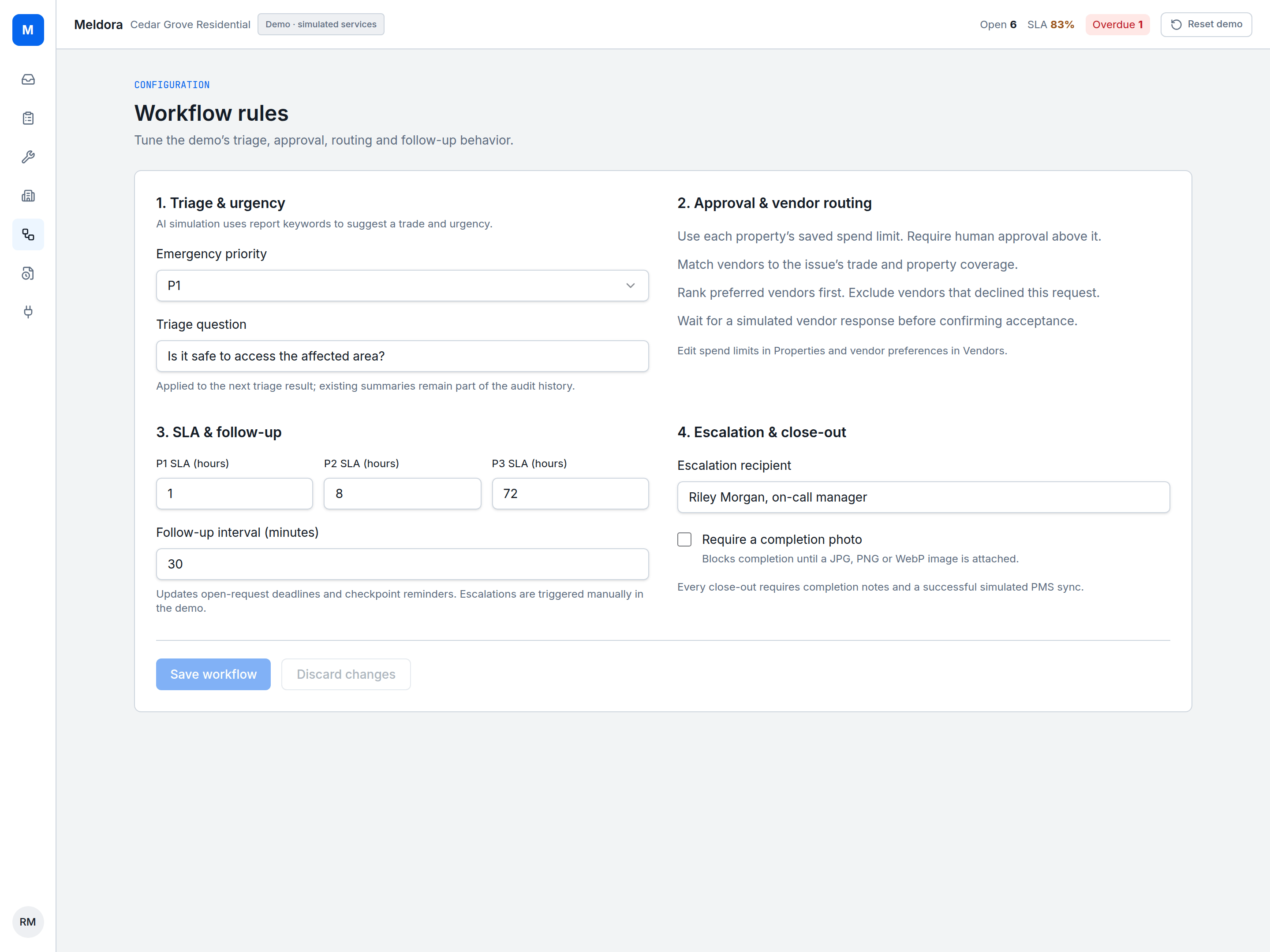Click the Triage question input field
1270x952 pixels.
coord(402,356)
